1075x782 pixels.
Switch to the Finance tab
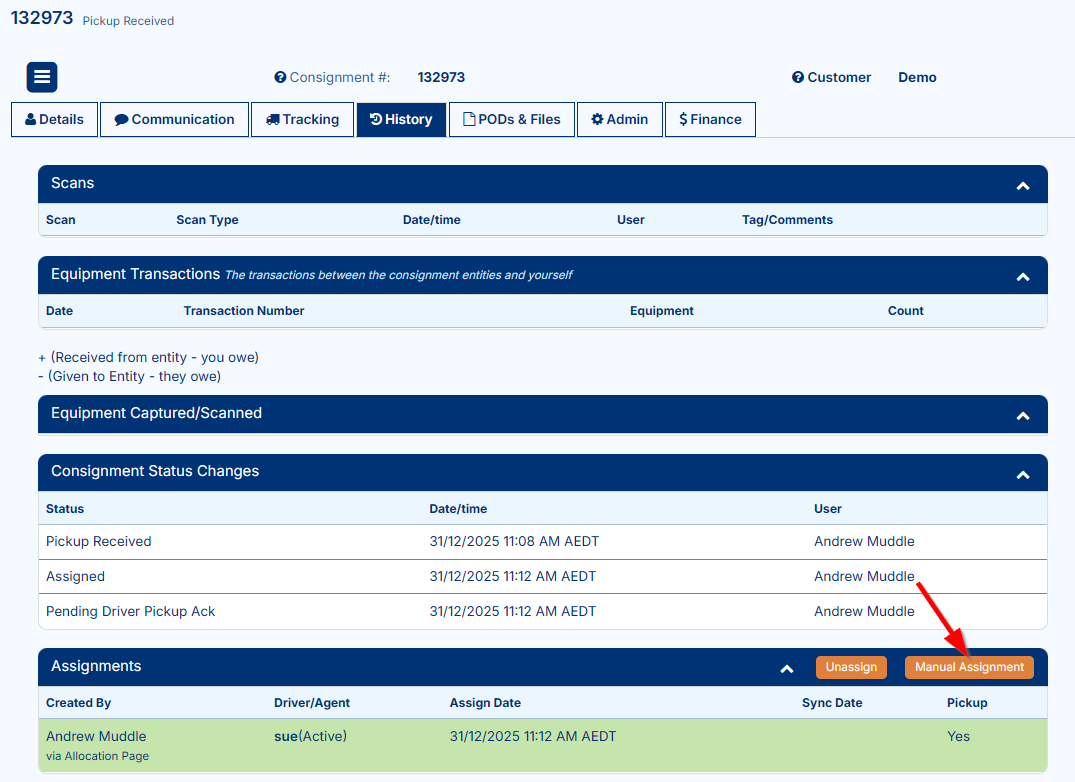[710, 119]
